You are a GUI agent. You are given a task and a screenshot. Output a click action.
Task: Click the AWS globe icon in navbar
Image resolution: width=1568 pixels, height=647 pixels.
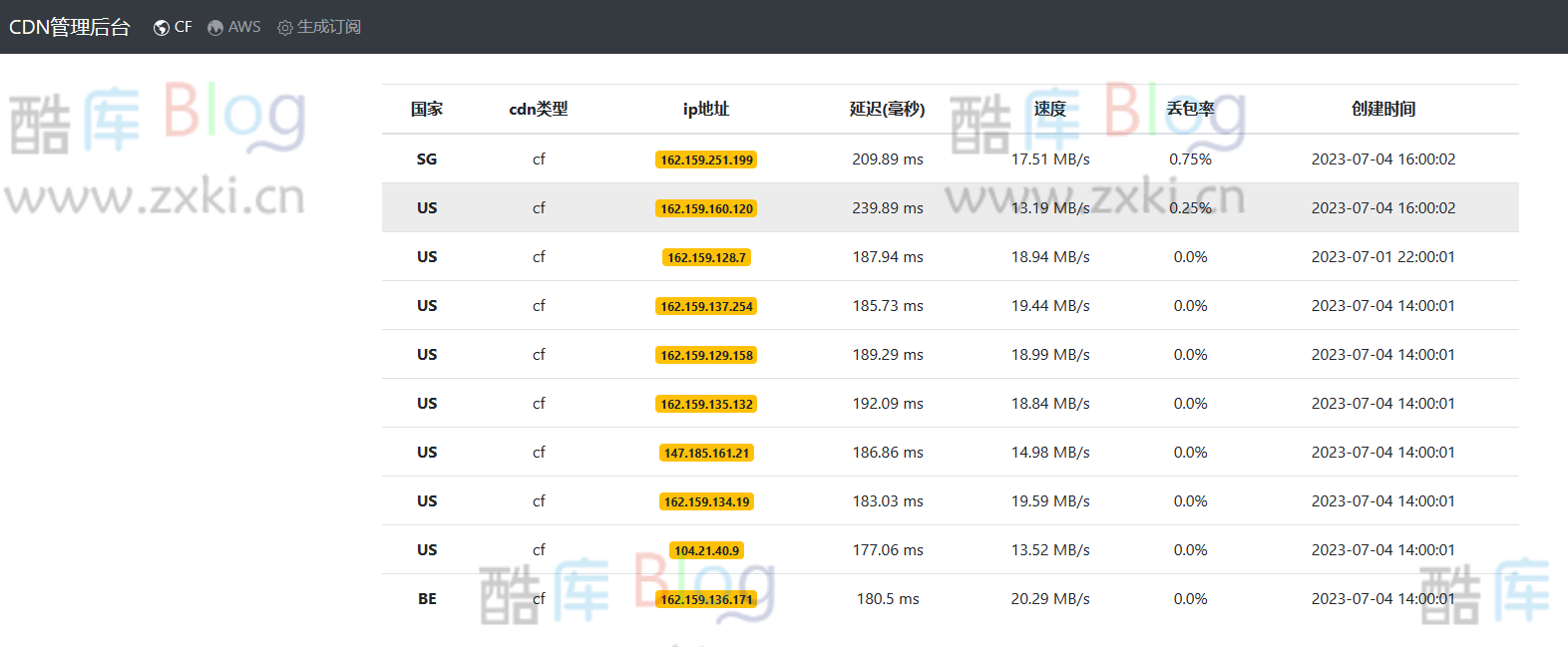[215, 28]
